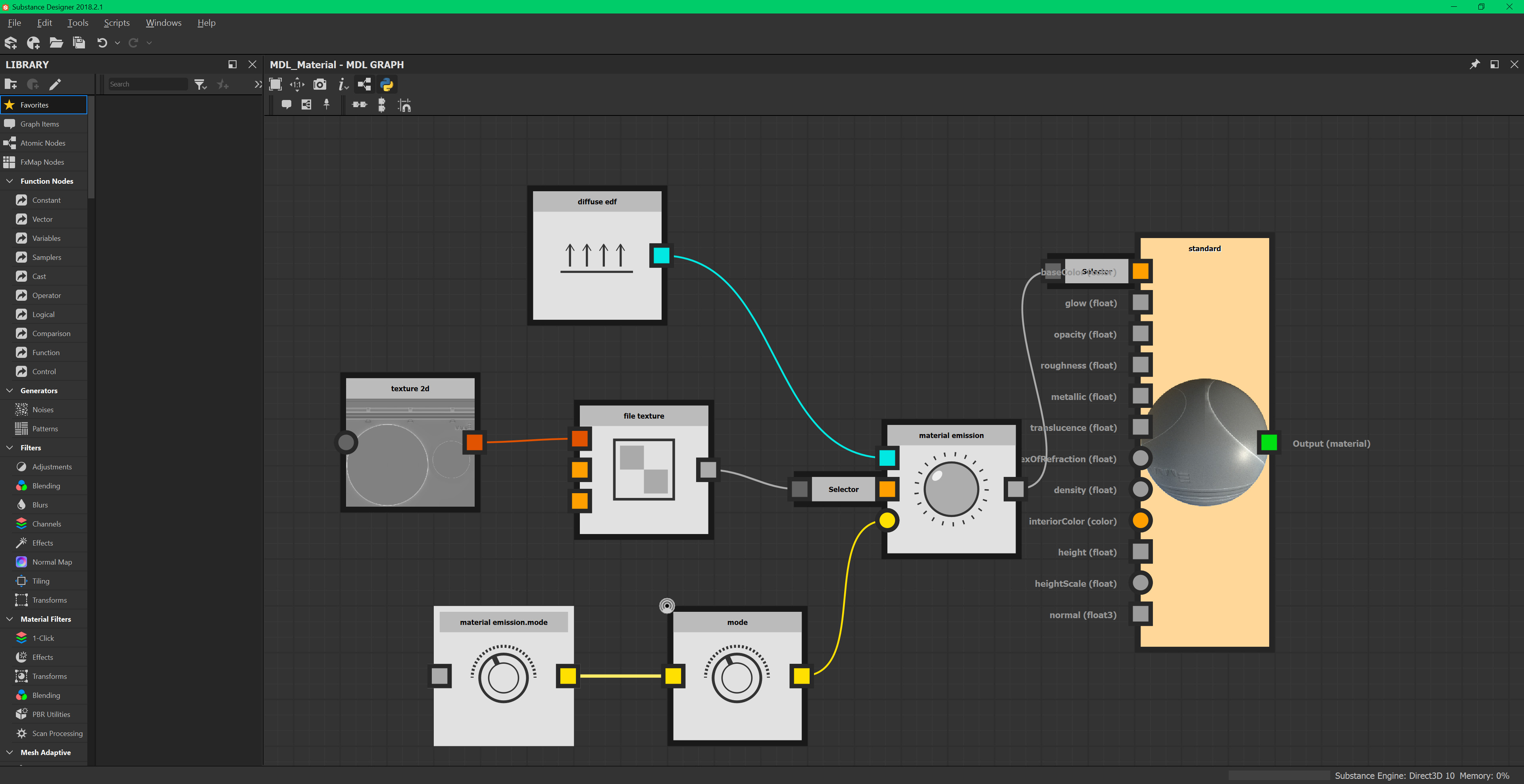Click the library add folder icon
Viewport: 1524px width, 784px height.
click(x=11, y=84)
